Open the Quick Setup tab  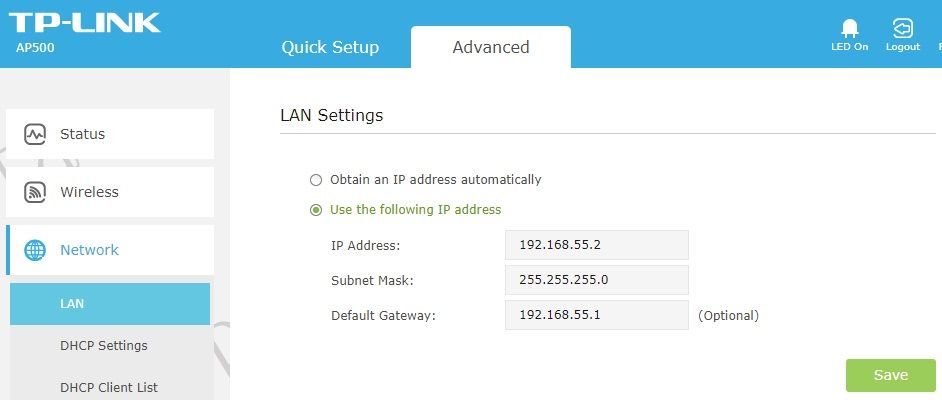[x=330, y=47]
